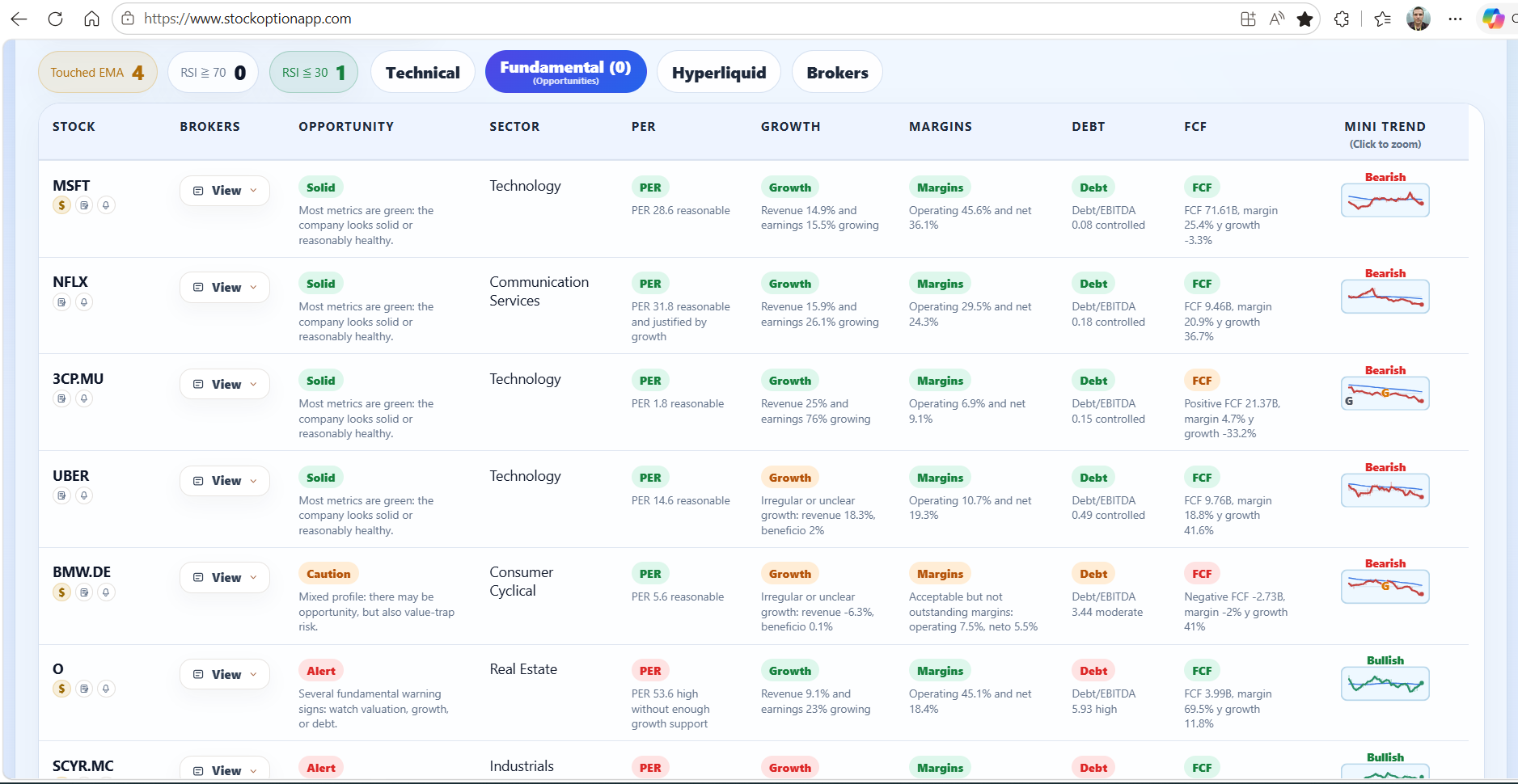1518x784 pixels.
Task: Open the favorites list icon
Action: click(x=1382, y=19)
